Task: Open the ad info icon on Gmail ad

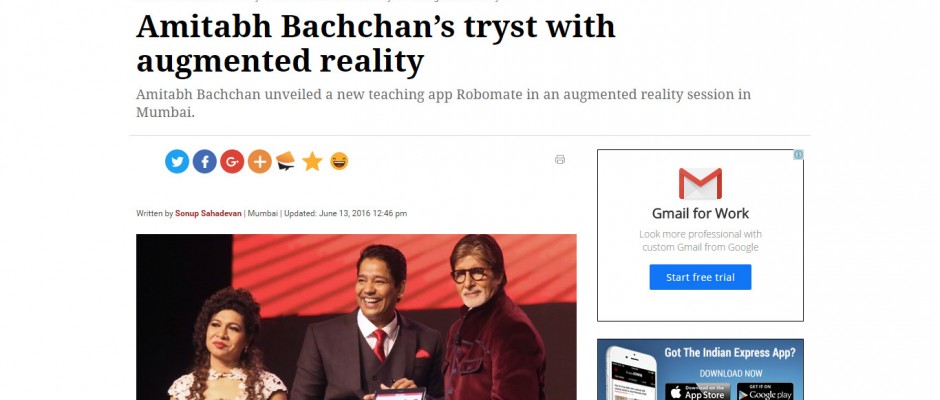Action: 798,155
